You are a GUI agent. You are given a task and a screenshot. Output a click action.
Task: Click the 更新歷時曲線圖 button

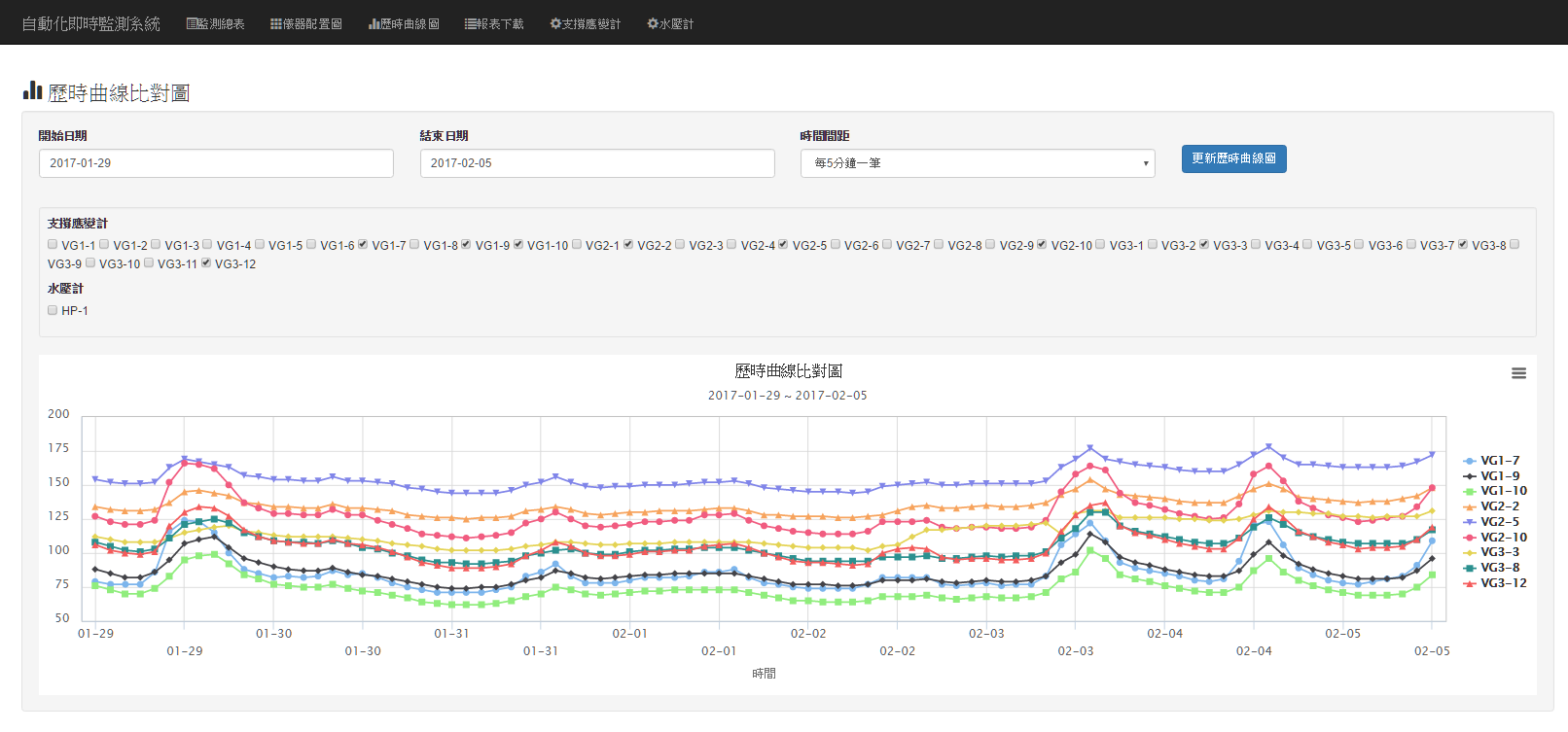tap(1233, 158)
